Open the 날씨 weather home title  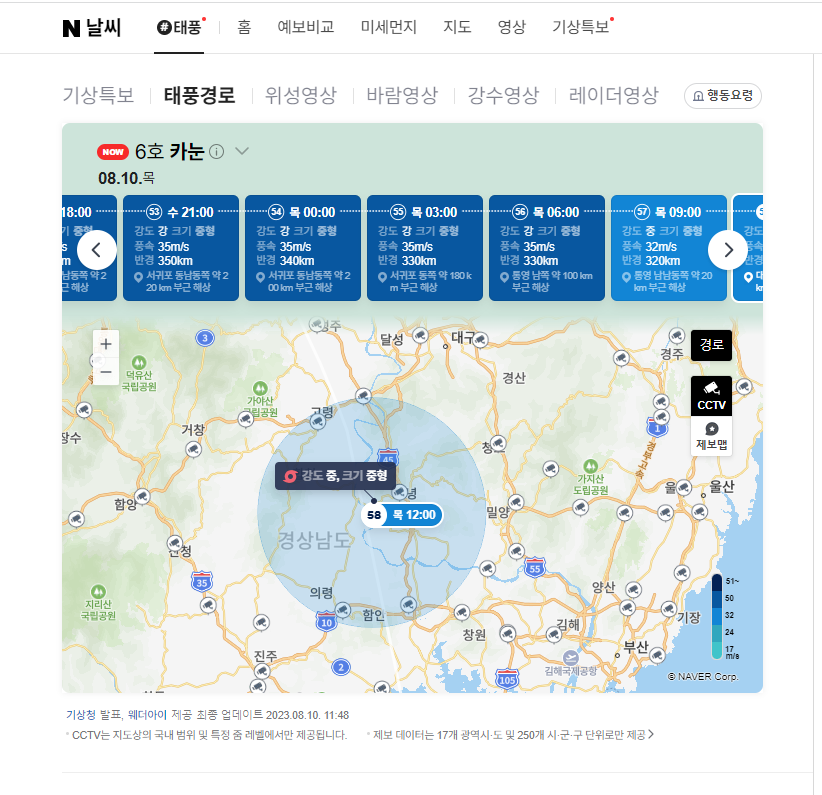pos(103,28)
